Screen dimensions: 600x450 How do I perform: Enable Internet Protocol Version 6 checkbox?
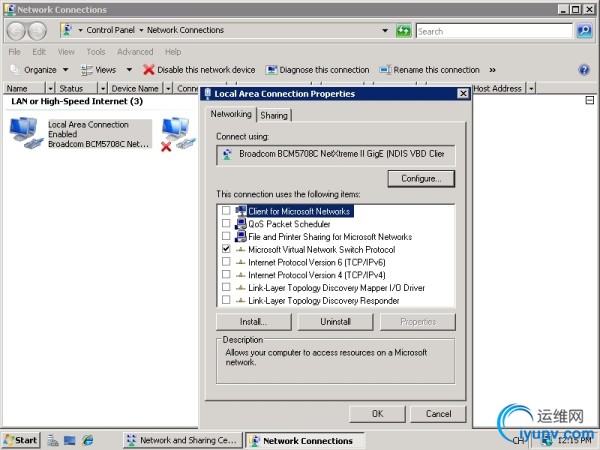(x=226, y=261)
